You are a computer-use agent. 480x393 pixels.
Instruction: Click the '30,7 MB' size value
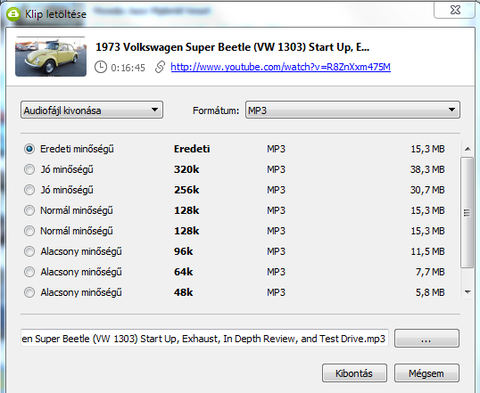click(427, 190)
